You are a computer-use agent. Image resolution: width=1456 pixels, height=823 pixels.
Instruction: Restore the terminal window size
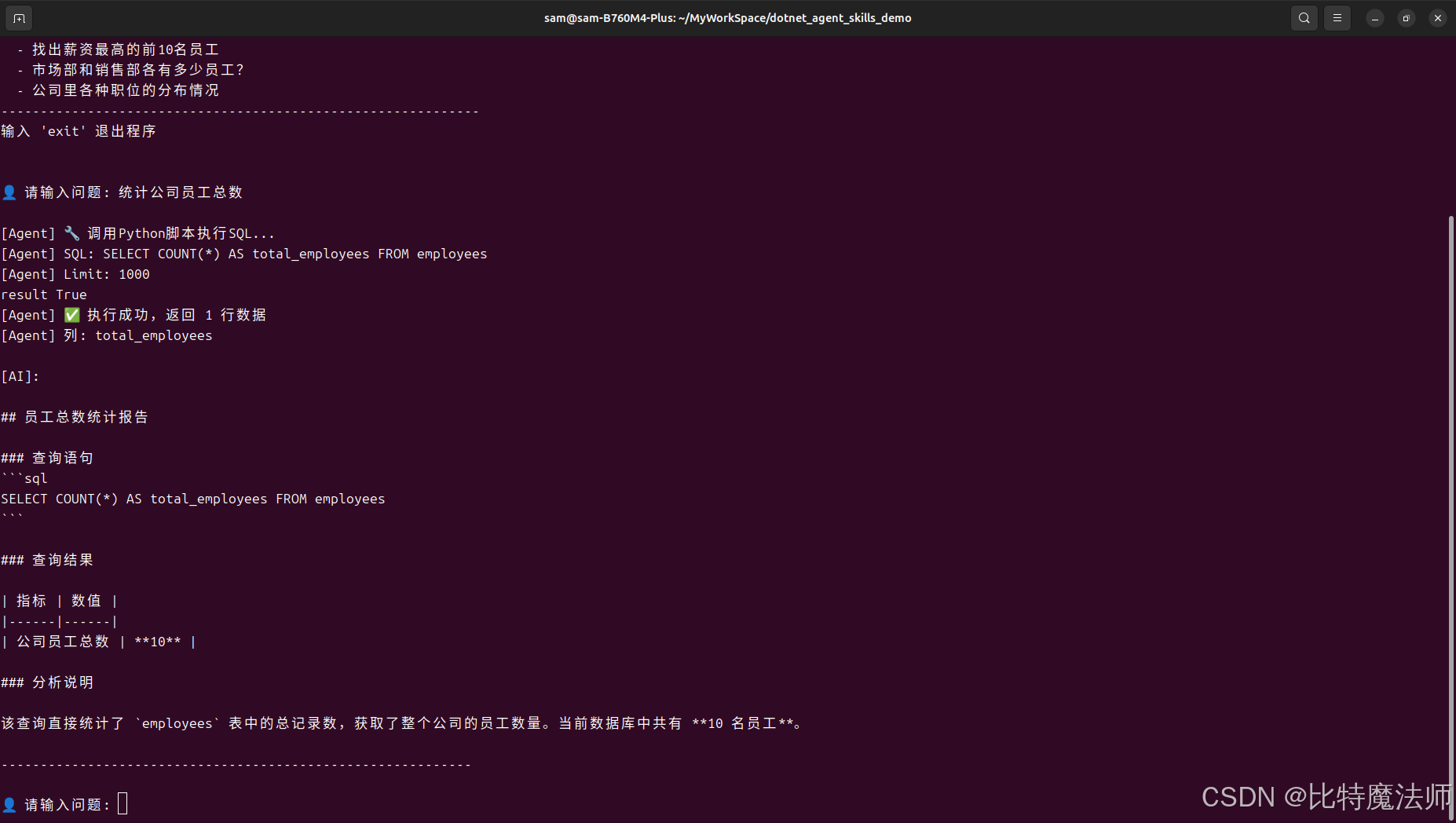tap(1407, 18)
